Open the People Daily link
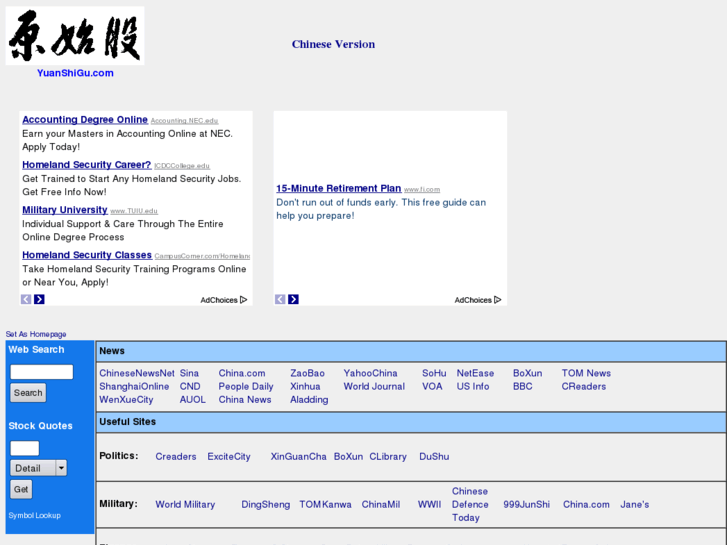This screenshot has height=545, width=727. click(246, 386)
